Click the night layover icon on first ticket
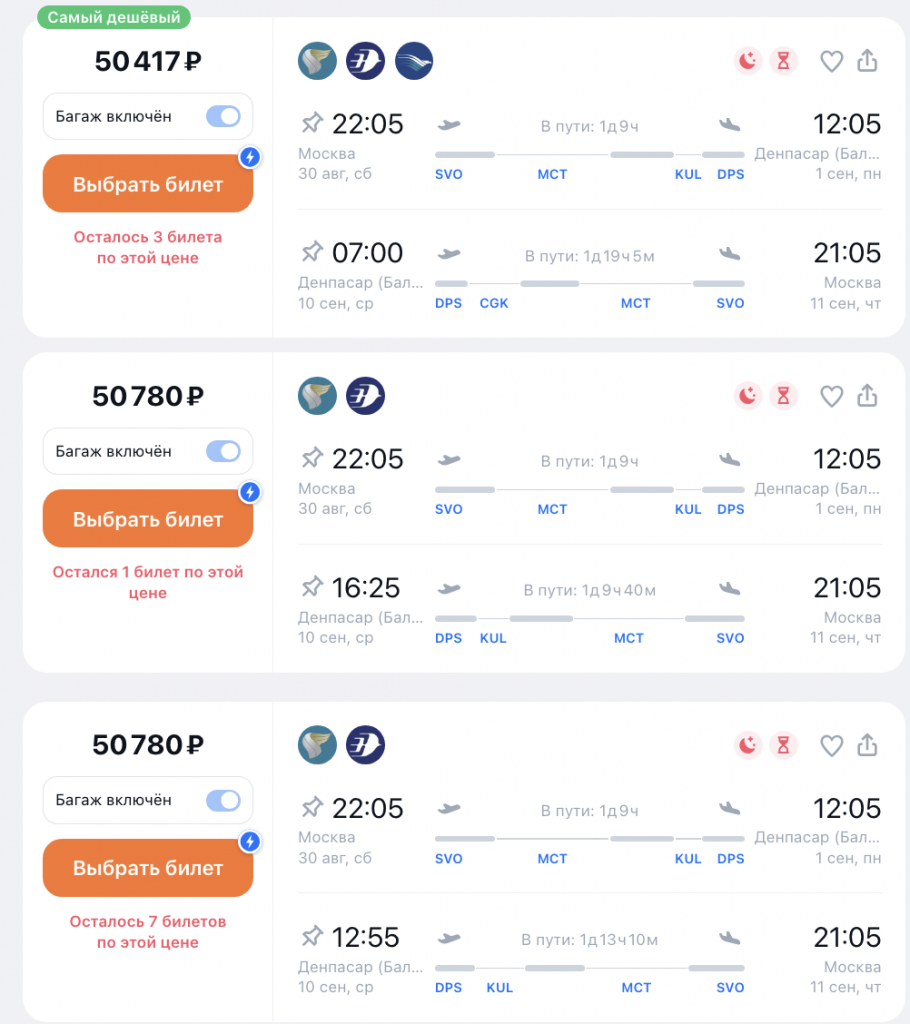Viewport: 910px width, 1024px height. pyautogui.click(x=748, y=61)
